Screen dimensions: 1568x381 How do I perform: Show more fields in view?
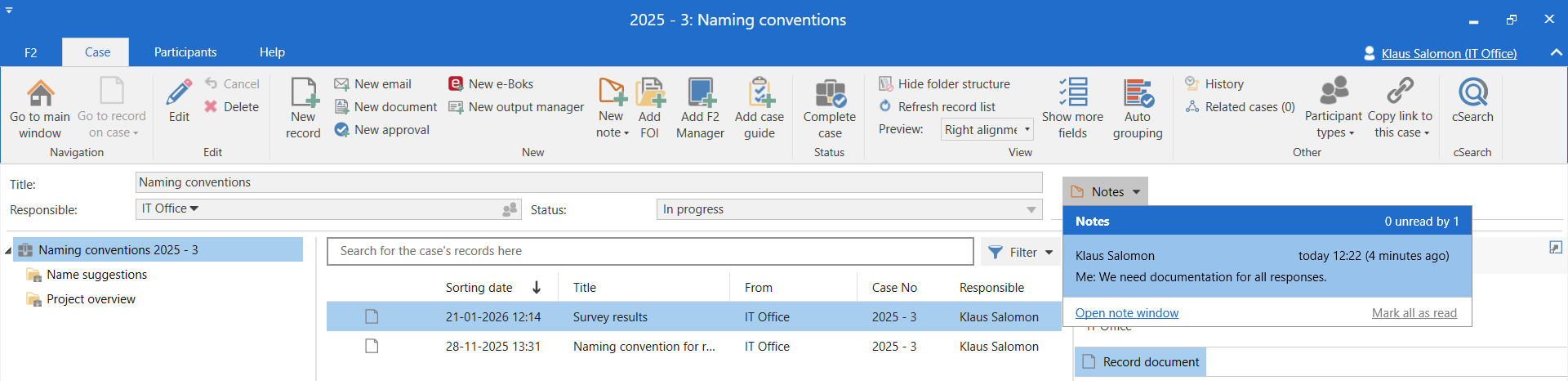(1072, 108)
